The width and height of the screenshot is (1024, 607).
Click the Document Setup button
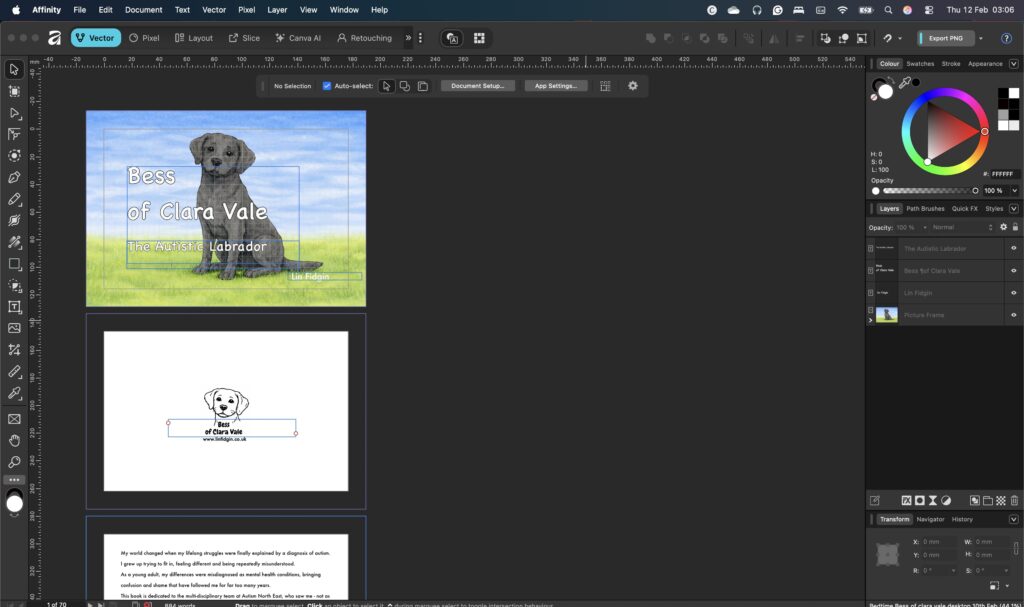pyautogui.click(x=477, y=86)
